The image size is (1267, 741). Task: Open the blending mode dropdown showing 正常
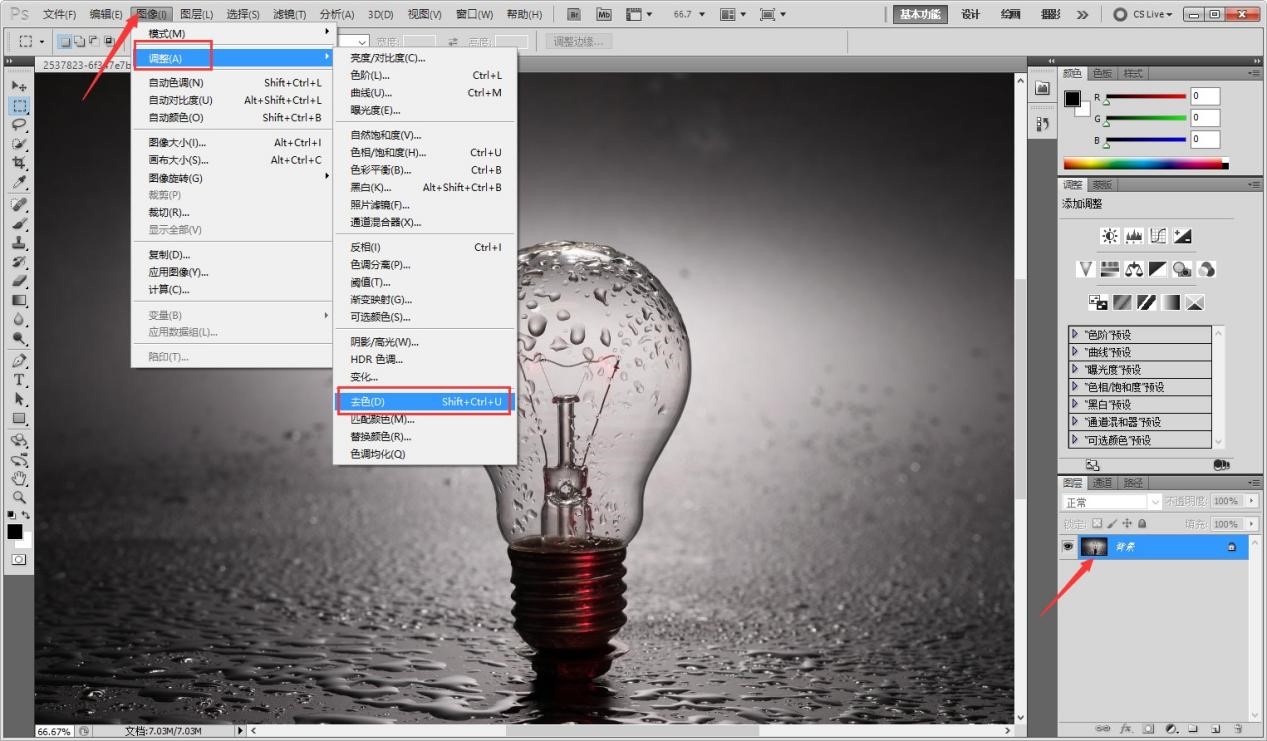(x=1109, y=501)
